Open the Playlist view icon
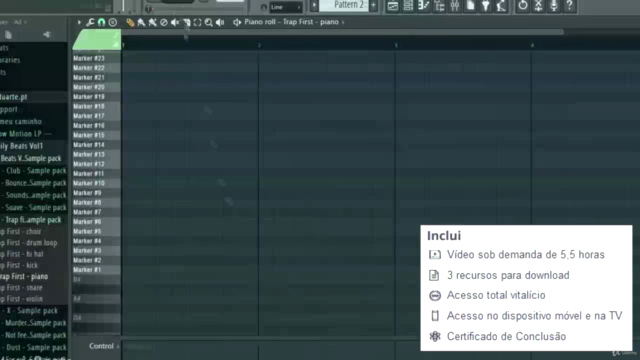This screenshot has height=360, width=640. (393, 6)
